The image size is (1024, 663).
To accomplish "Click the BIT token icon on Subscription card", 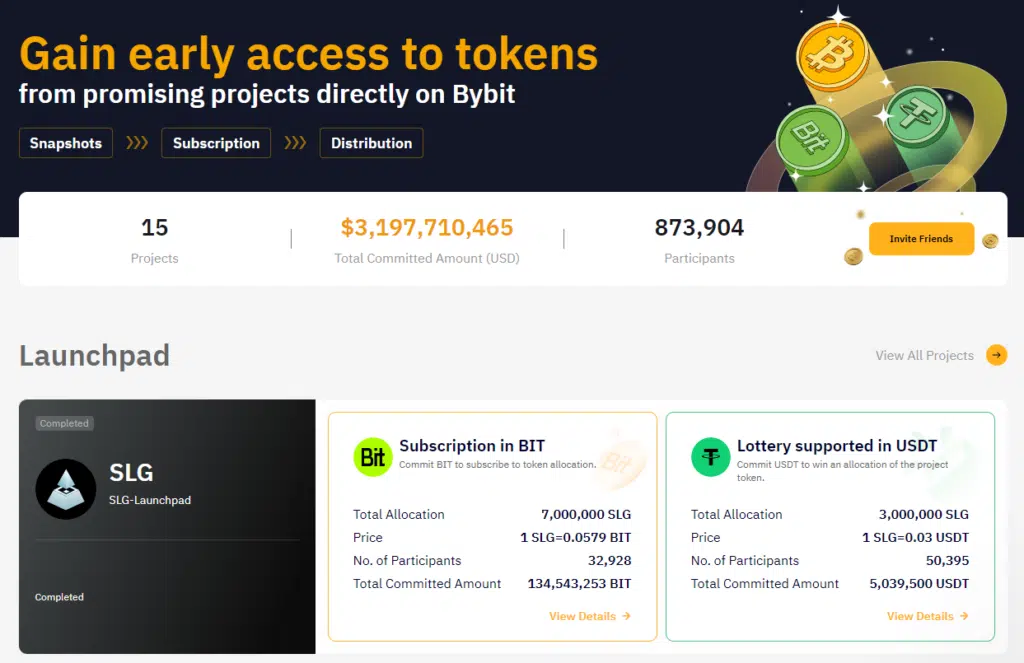I will click(x=371, y=456).
